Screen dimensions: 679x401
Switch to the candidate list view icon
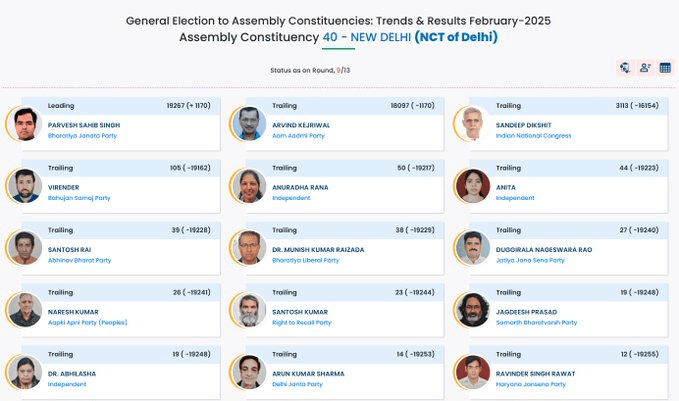645,68
